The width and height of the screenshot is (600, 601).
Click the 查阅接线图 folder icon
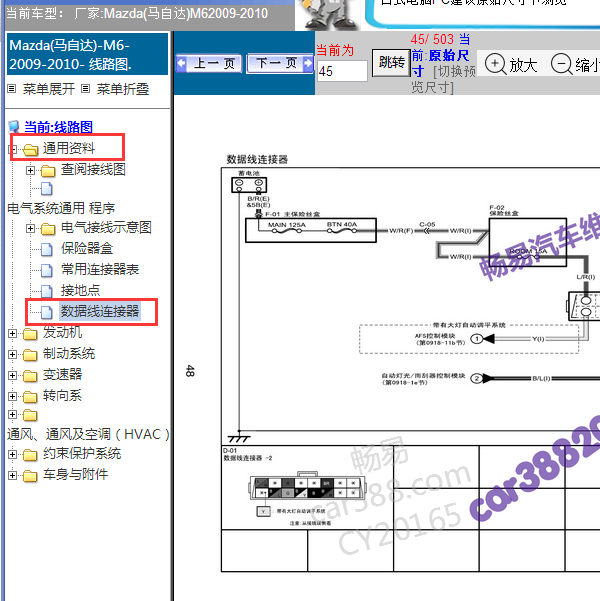[48, 171]
